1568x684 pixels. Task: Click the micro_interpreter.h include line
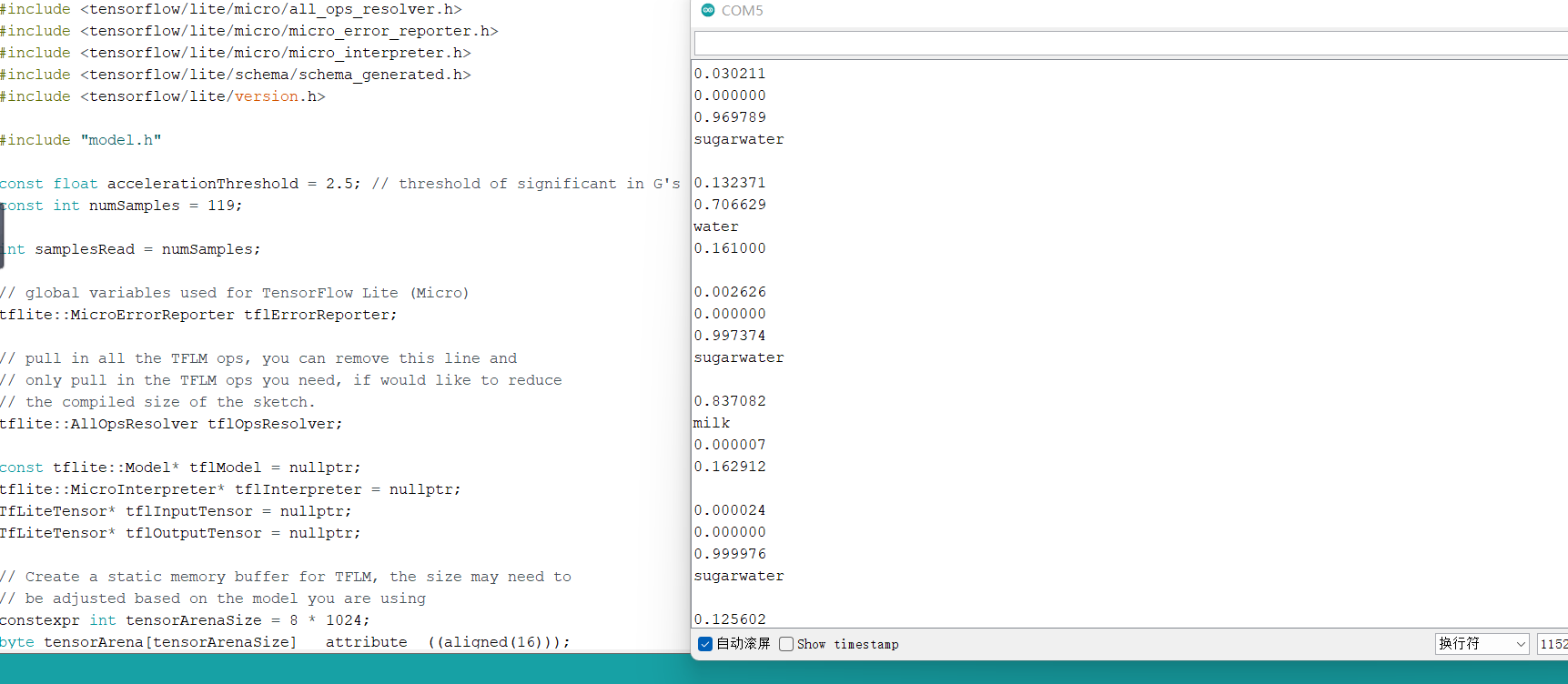point(236,53)
